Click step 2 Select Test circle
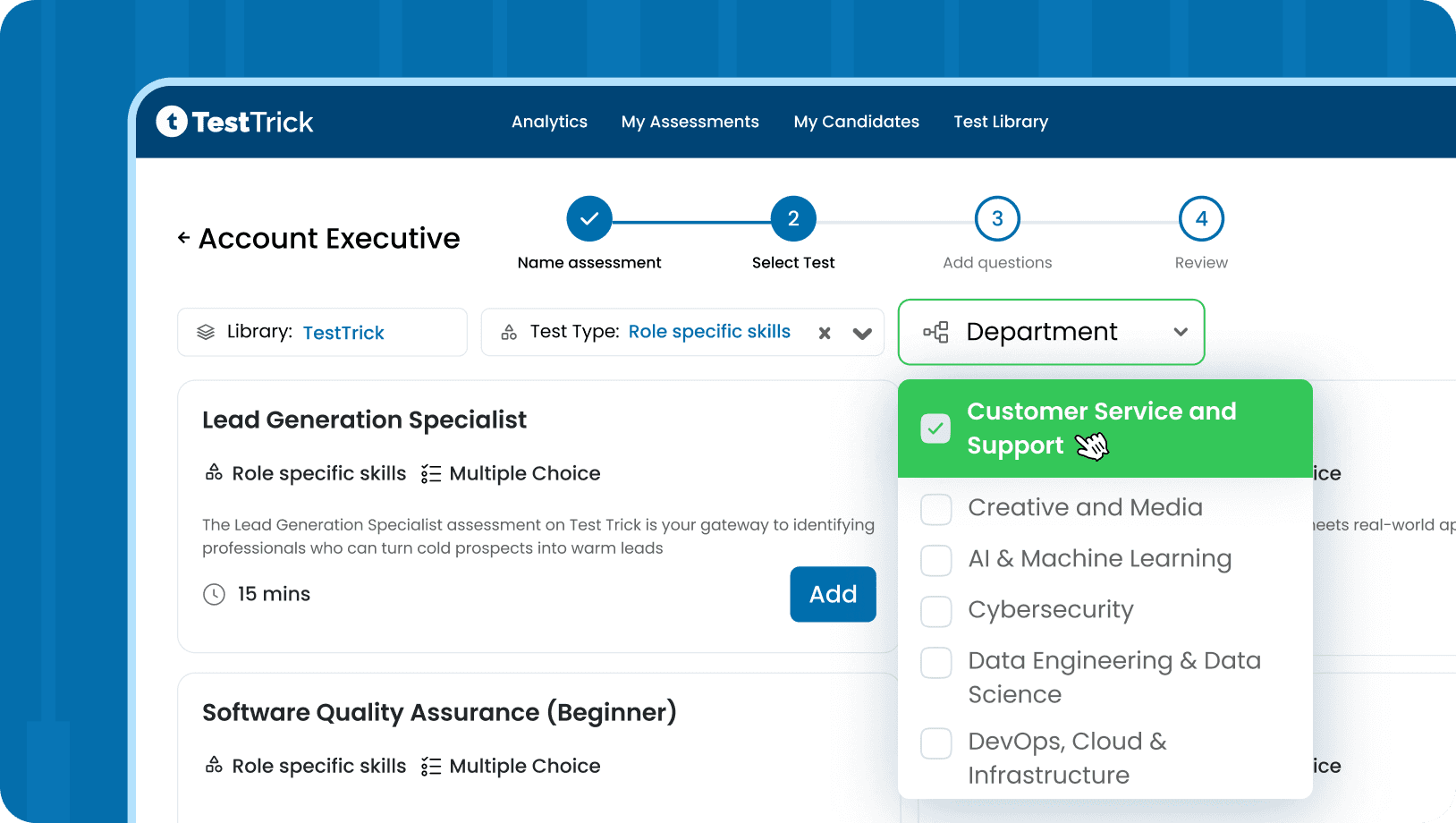Image resolution: width=1456 pixels, height=823 pixels. (793, 218)
